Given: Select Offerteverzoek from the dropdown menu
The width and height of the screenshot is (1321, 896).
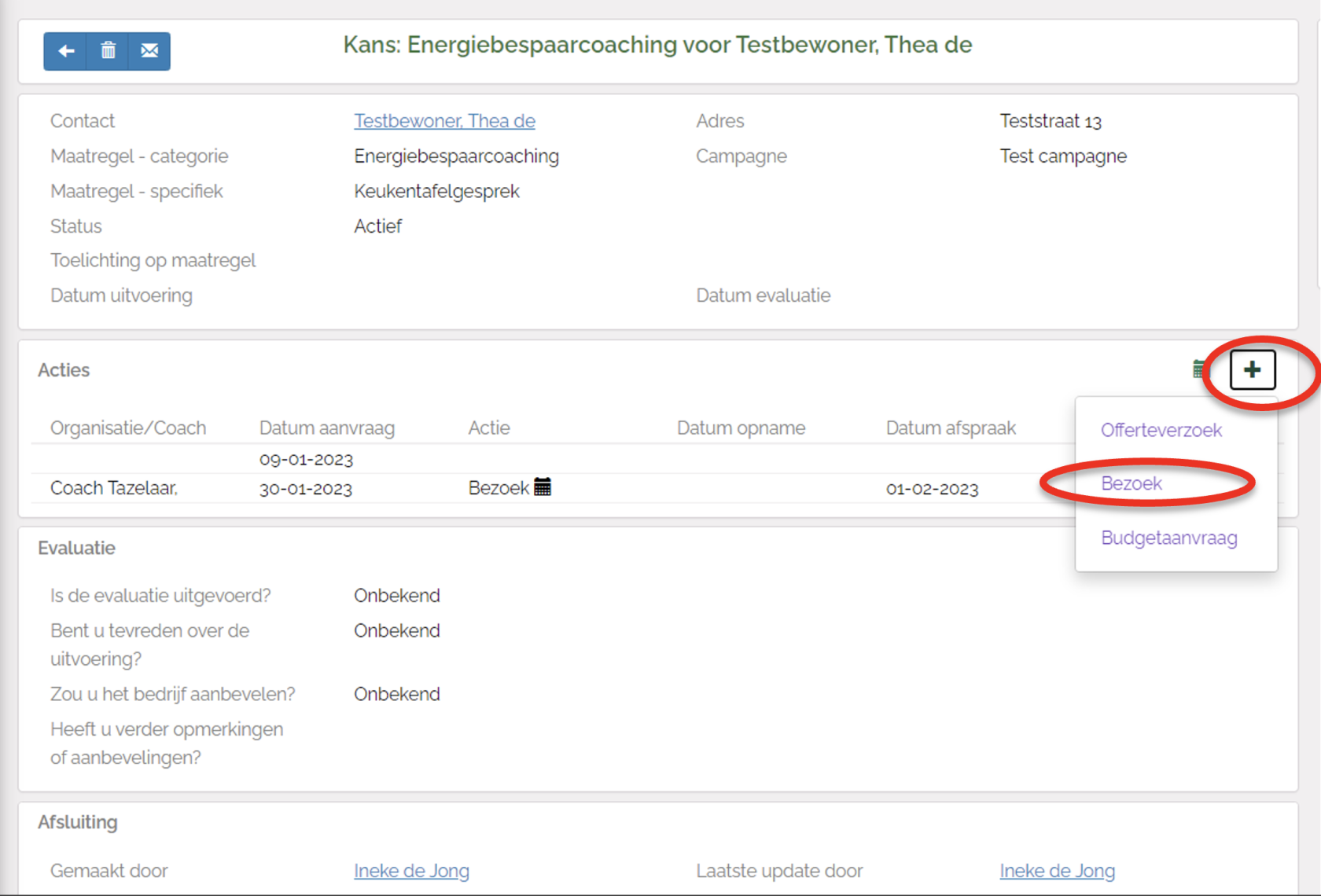Looking at the screenshot, I should pos(1161,430).
